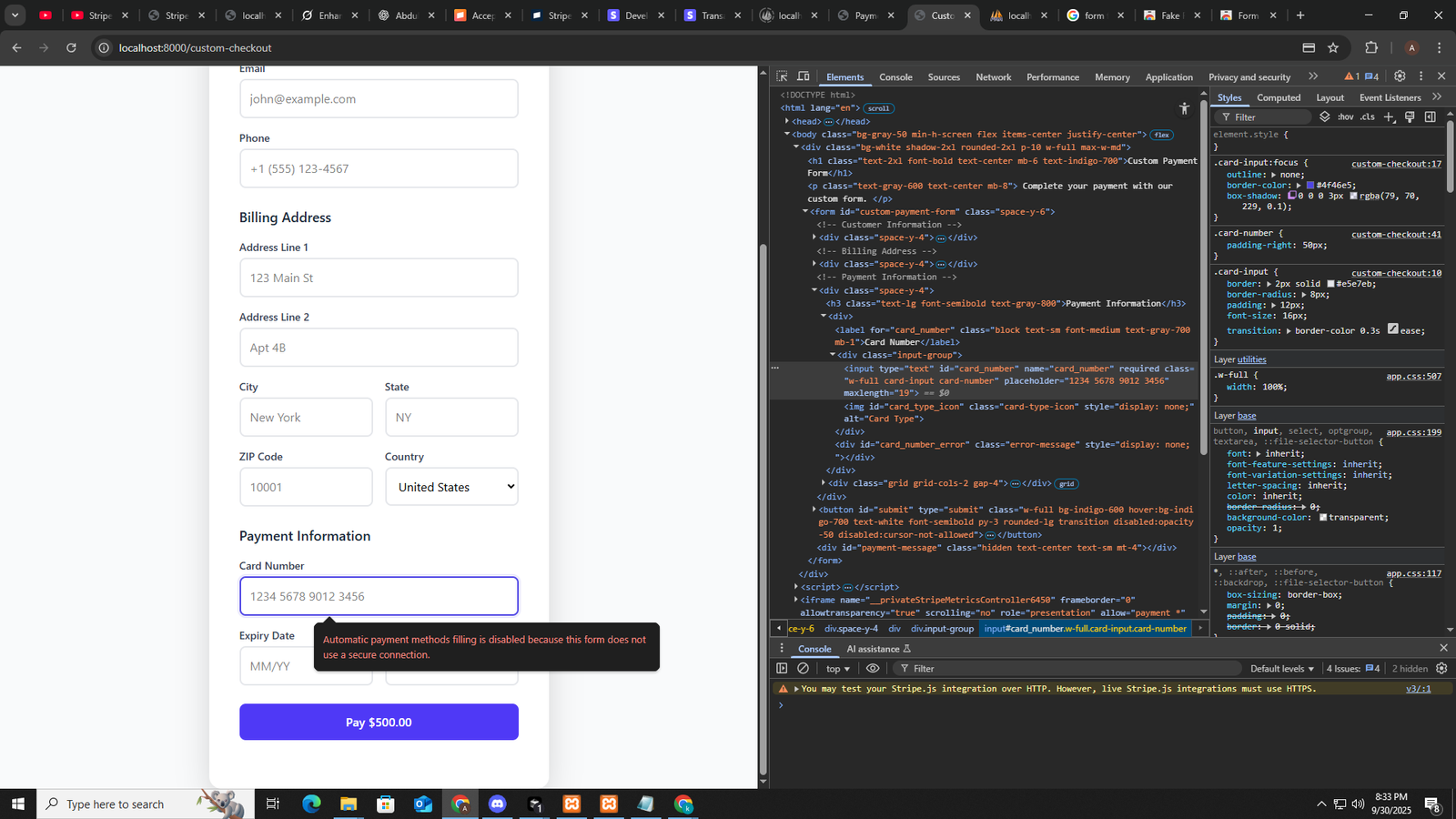Switch to the Network tab in DevTools
1456x819 pixels.
point(993,77)
